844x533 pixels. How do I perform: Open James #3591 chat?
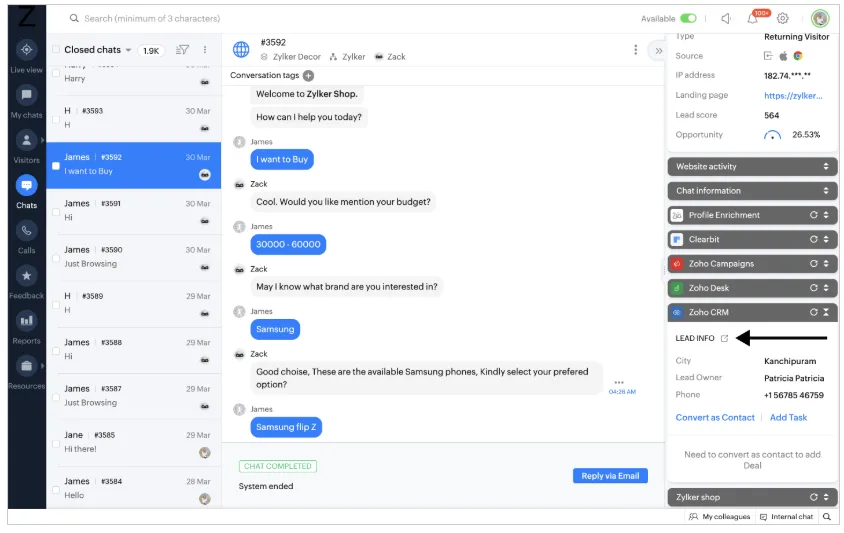point(133,212)
